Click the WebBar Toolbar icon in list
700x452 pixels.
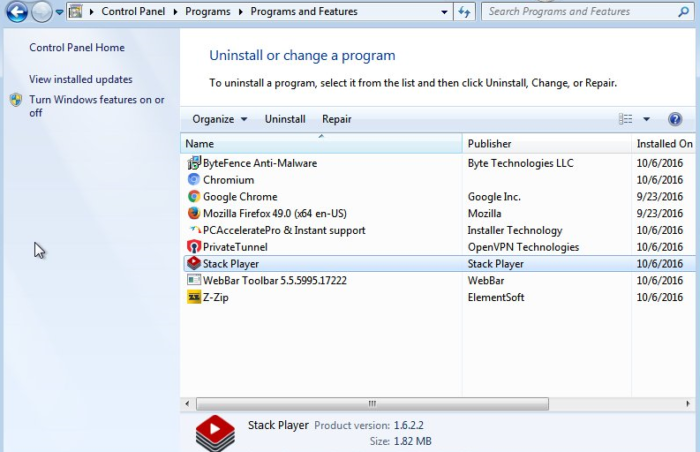click(x=194, y=280)
